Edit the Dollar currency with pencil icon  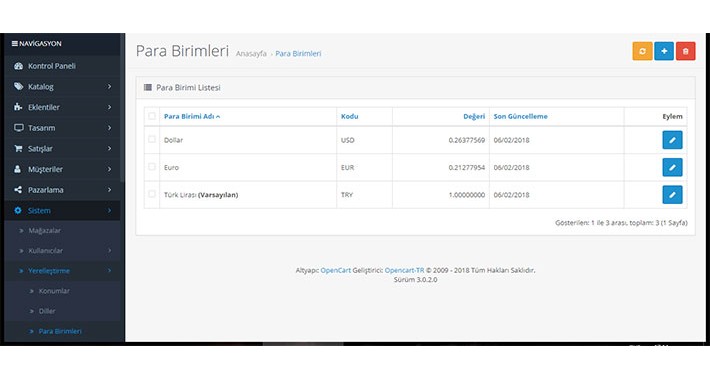coord(672,140)
